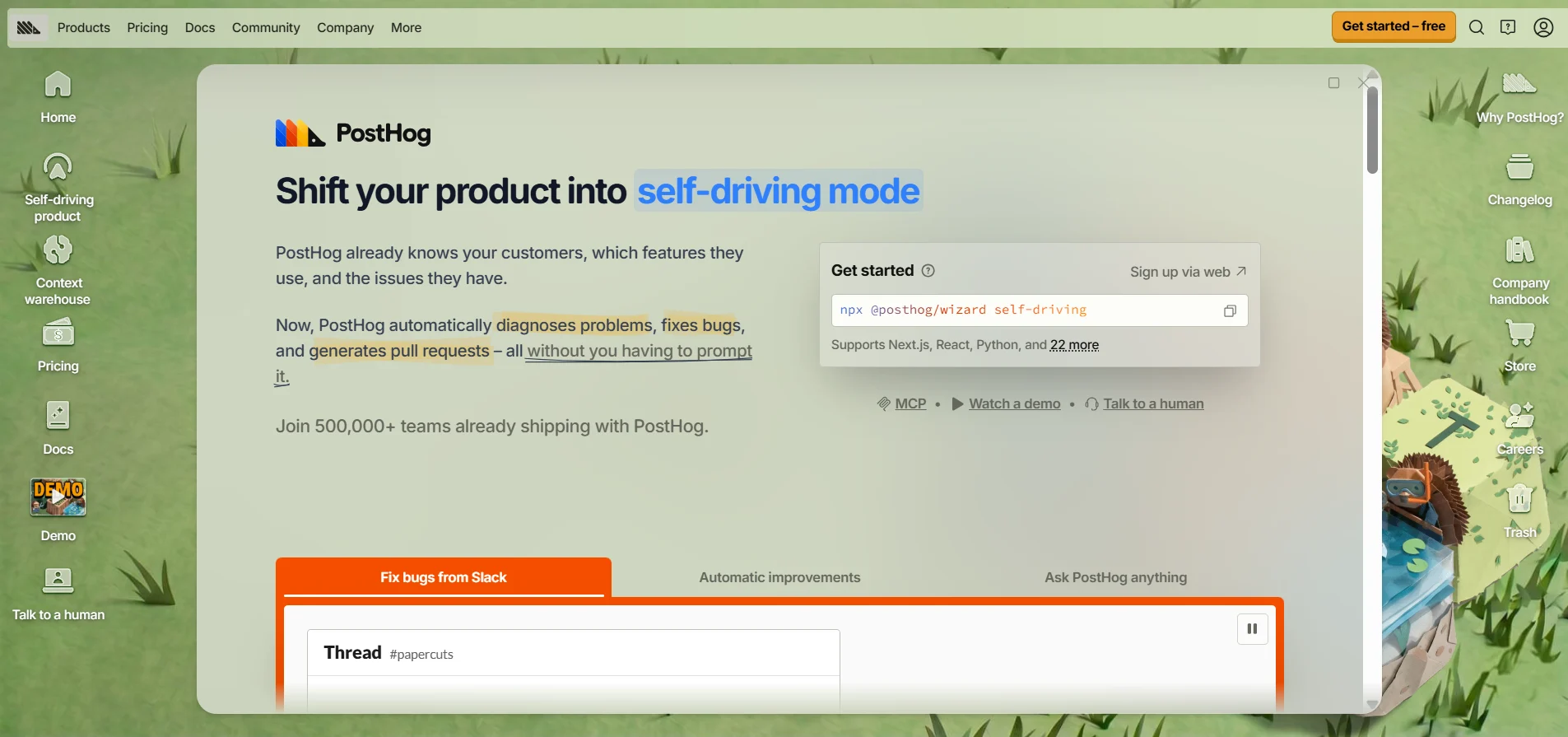
Task: Open the Products menu
Action: pos(83,27)
